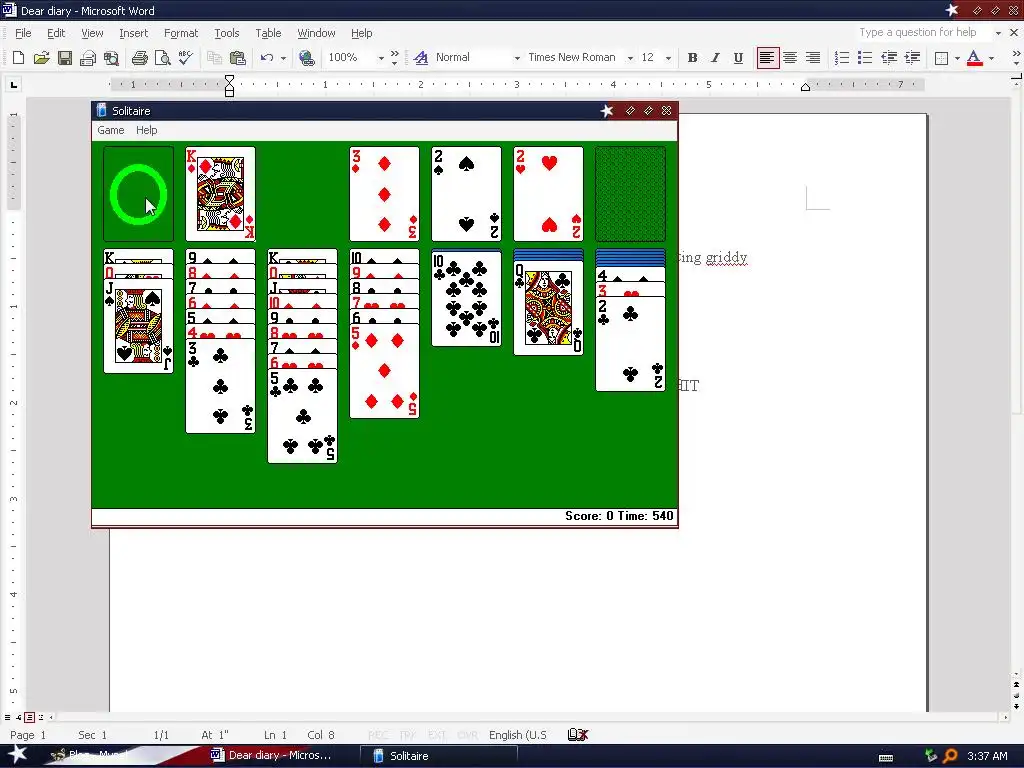The image size is (1024, 768).
Task: Click the Print icon in Word toolbar
Action: [x=139, y=58]
